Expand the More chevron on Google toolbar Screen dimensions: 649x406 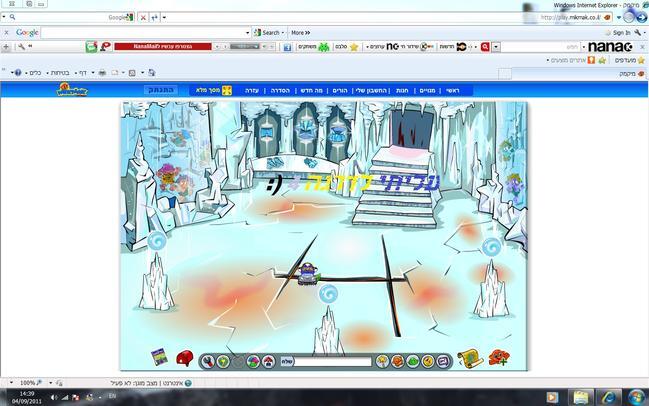[308, 33]
